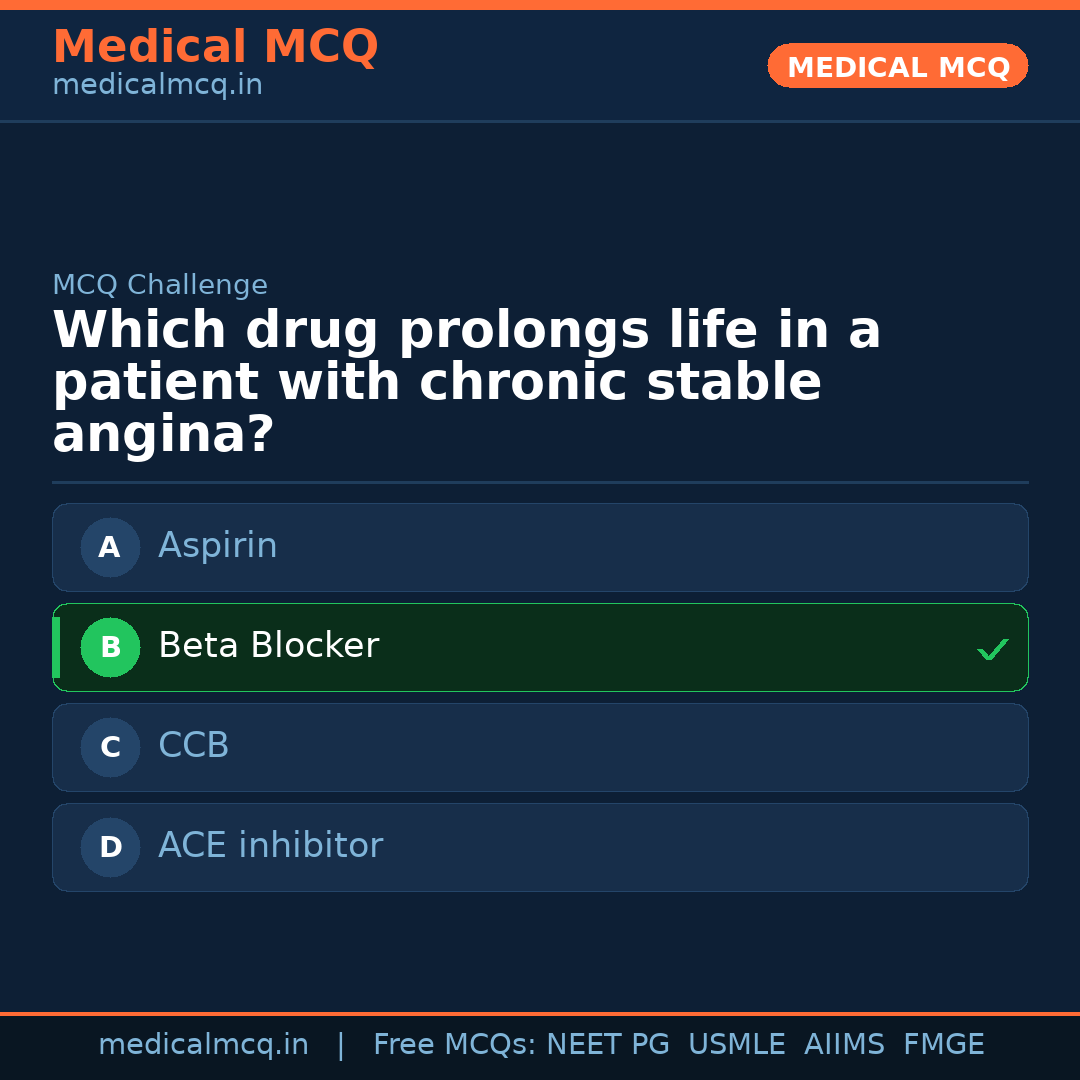Click the AIIMS footer label
Viewport: 1080px width, 1080px height.
[x=844, y=1045]
